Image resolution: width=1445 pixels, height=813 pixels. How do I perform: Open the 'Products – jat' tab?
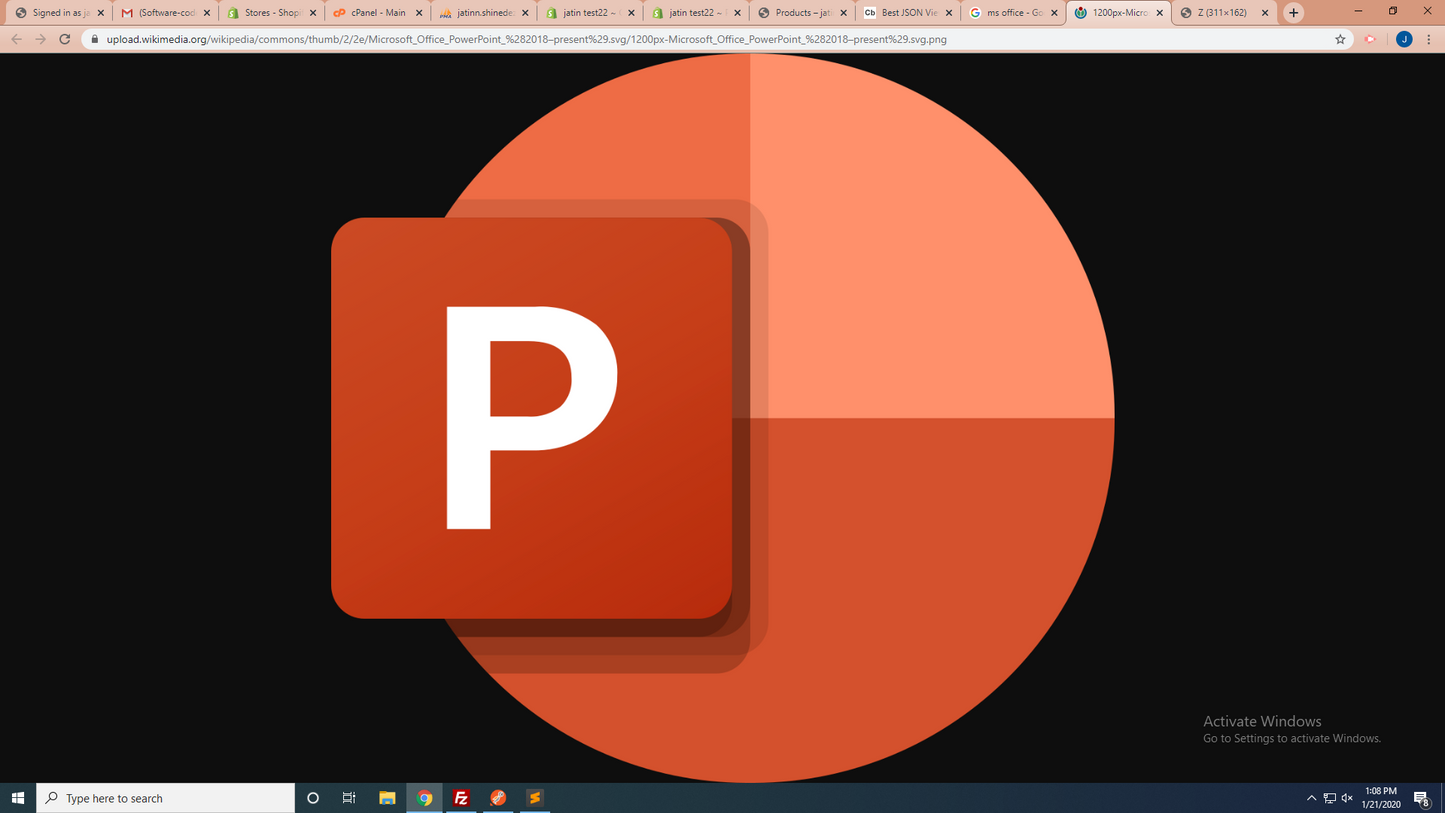[x=801, y=13]
